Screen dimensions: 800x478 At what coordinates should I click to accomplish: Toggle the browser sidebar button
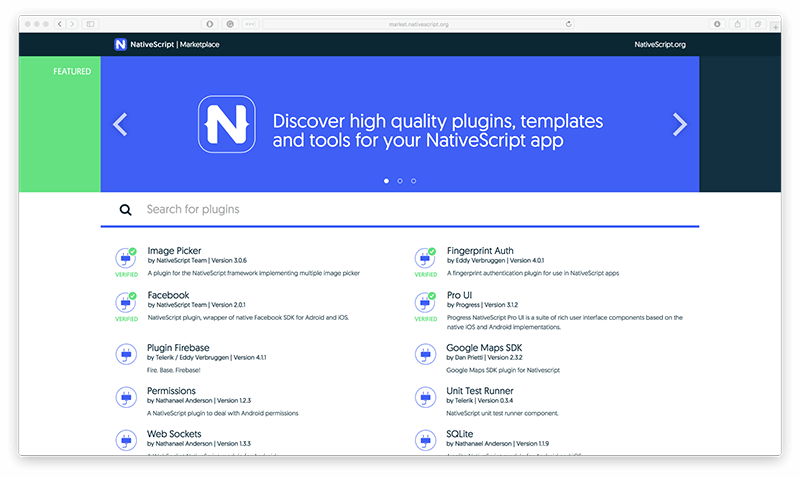(90, 24)
